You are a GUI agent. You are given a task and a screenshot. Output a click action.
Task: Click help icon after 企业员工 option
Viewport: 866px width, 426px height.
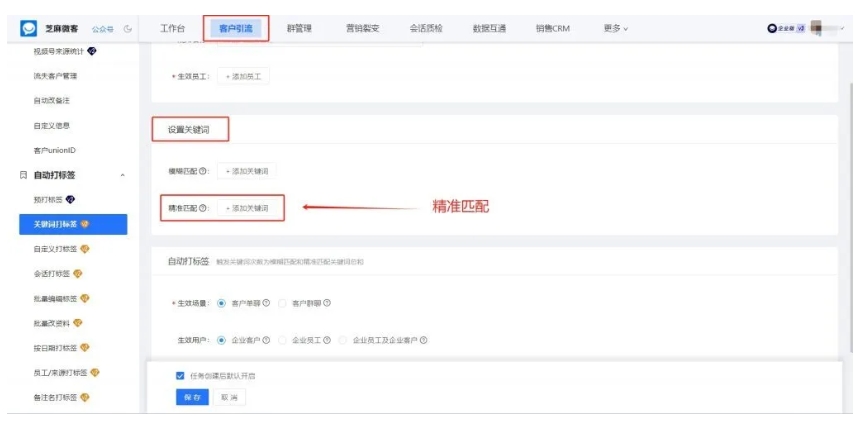[327, 340]
